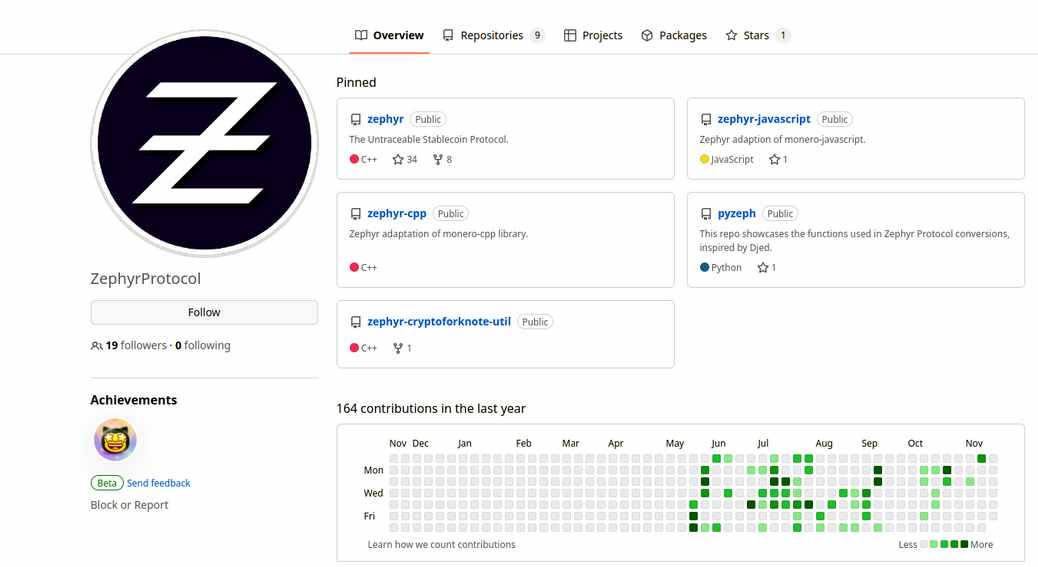Go to the Packages tab
1038x567 pixels.
tap(674, 35)
